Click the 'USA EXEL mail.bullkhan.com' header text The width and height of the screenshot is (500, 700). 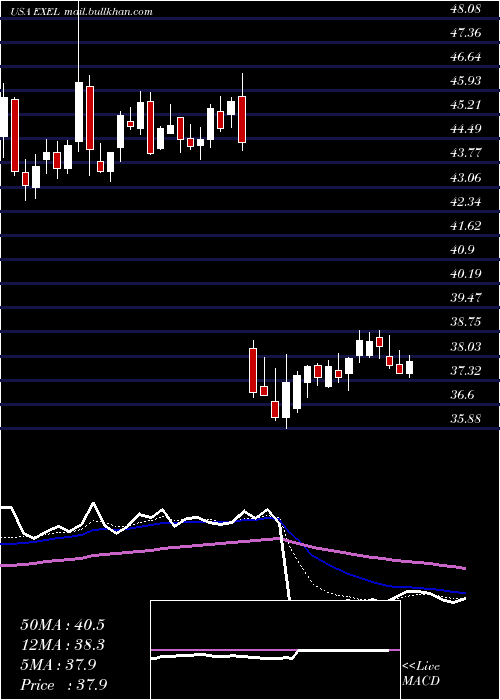point(82,12)
